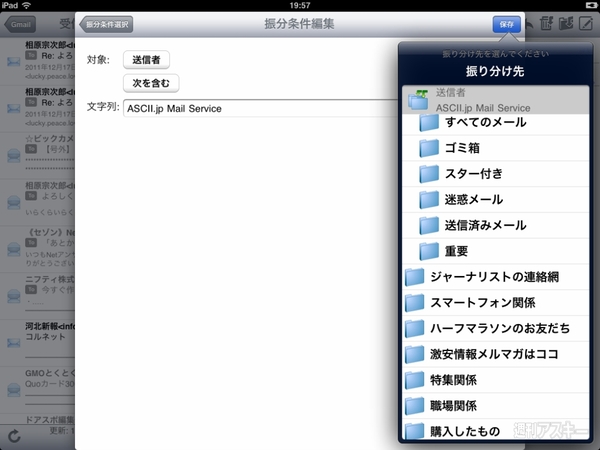
Task: Click folder icon beside ジャーナリストの連絡網
Action: [414, 277]
